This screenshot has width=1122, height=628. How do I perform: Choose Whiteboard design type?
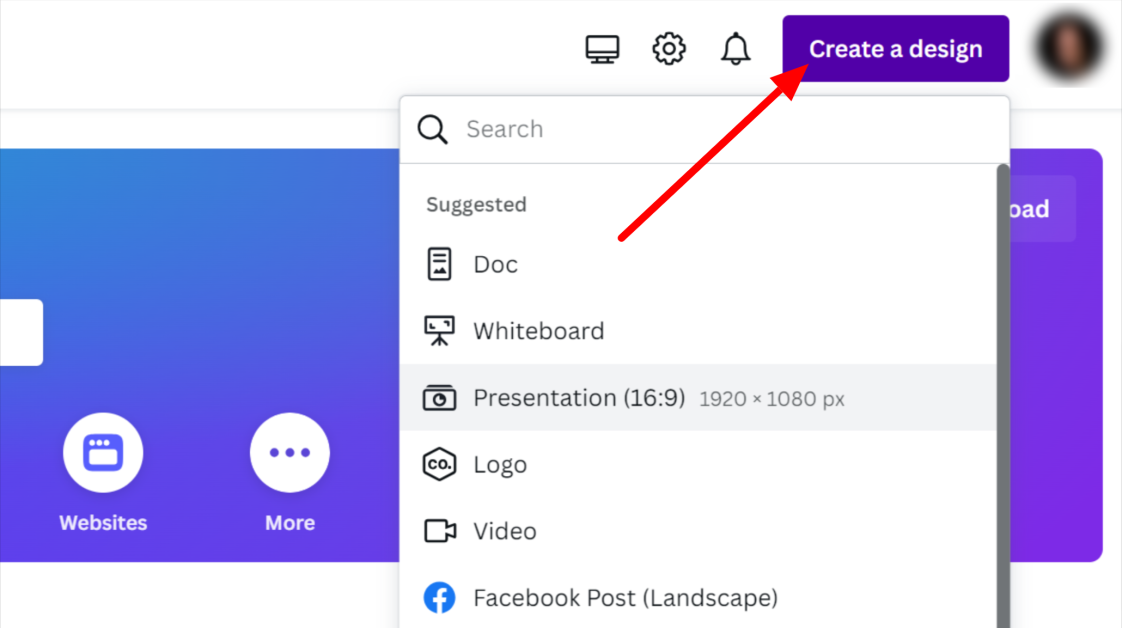point(698,330)
